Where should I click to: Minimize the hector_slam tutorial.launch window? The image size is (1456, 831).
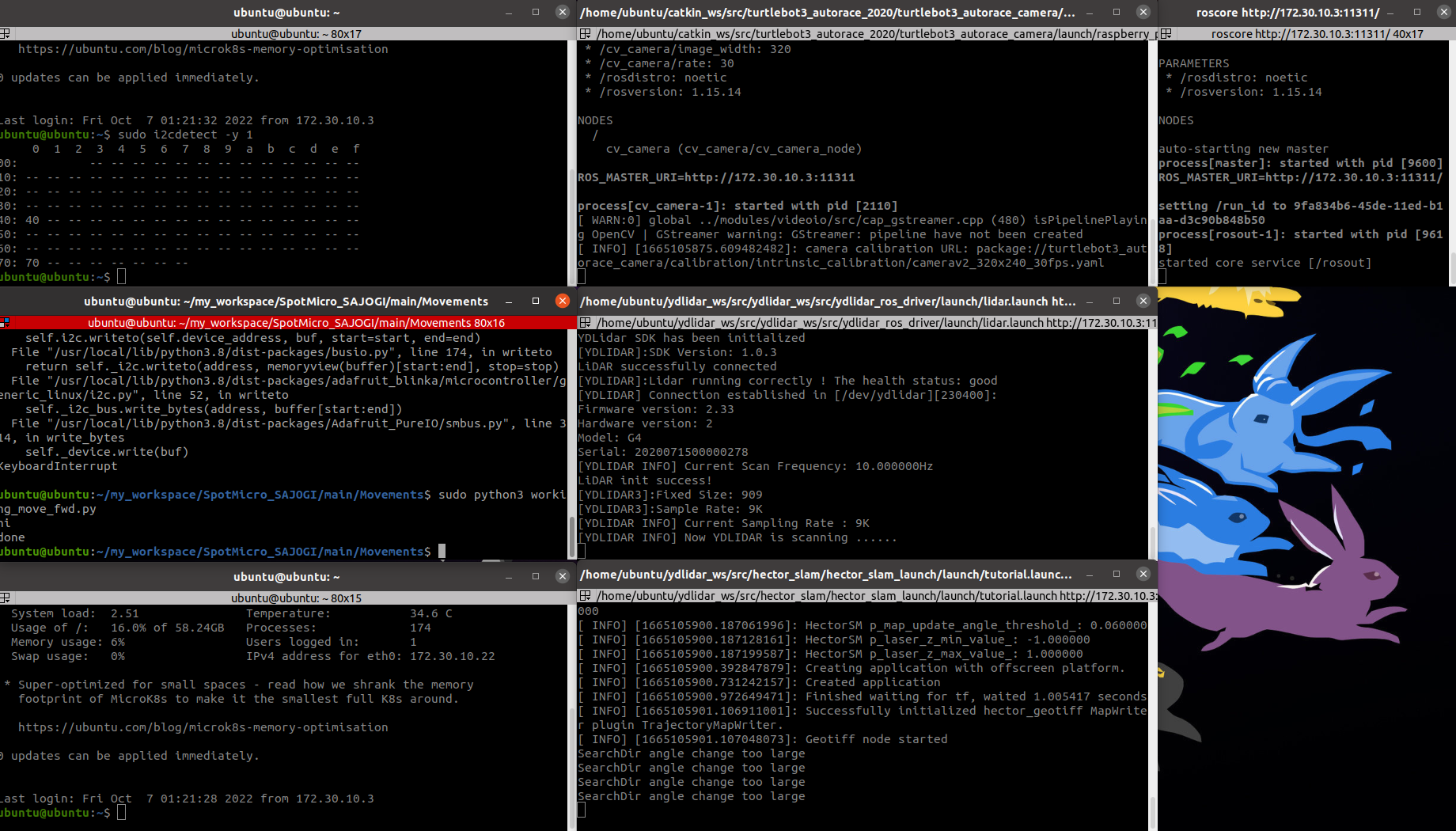1090,575
